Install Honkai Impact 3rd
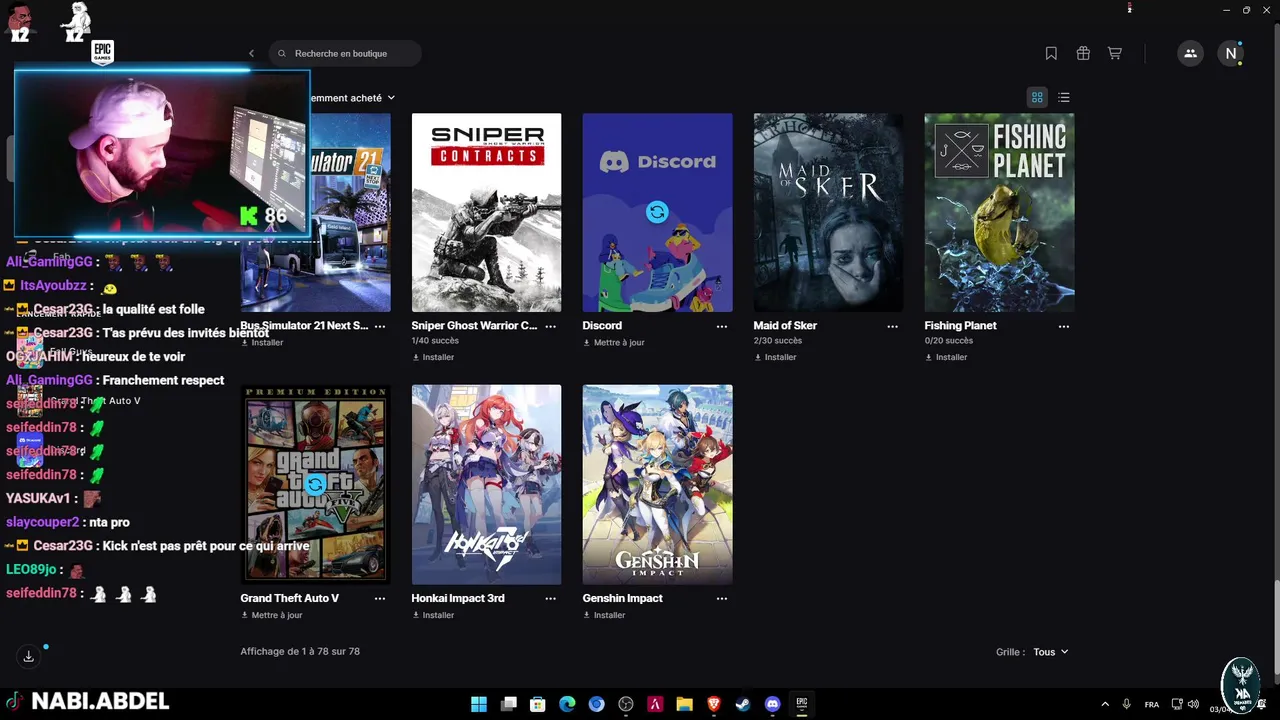1280x720 pixels. [433, 615]
